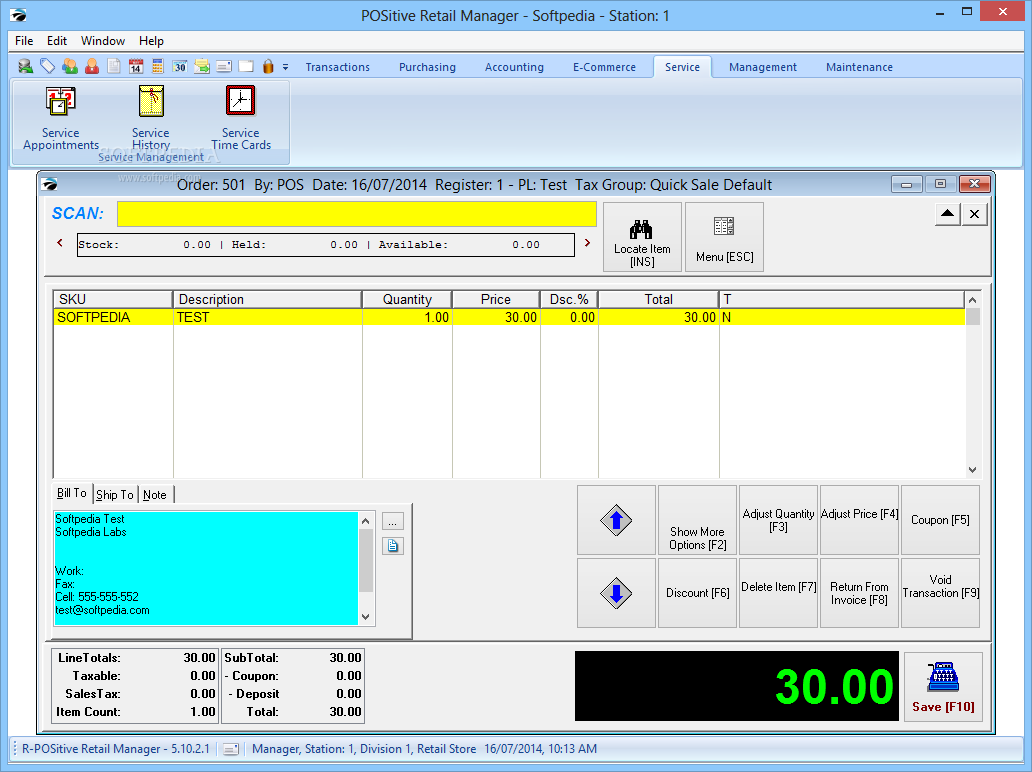Click the blank document toolbar icon
The image size is (1032, 772).
pos(114,66)
